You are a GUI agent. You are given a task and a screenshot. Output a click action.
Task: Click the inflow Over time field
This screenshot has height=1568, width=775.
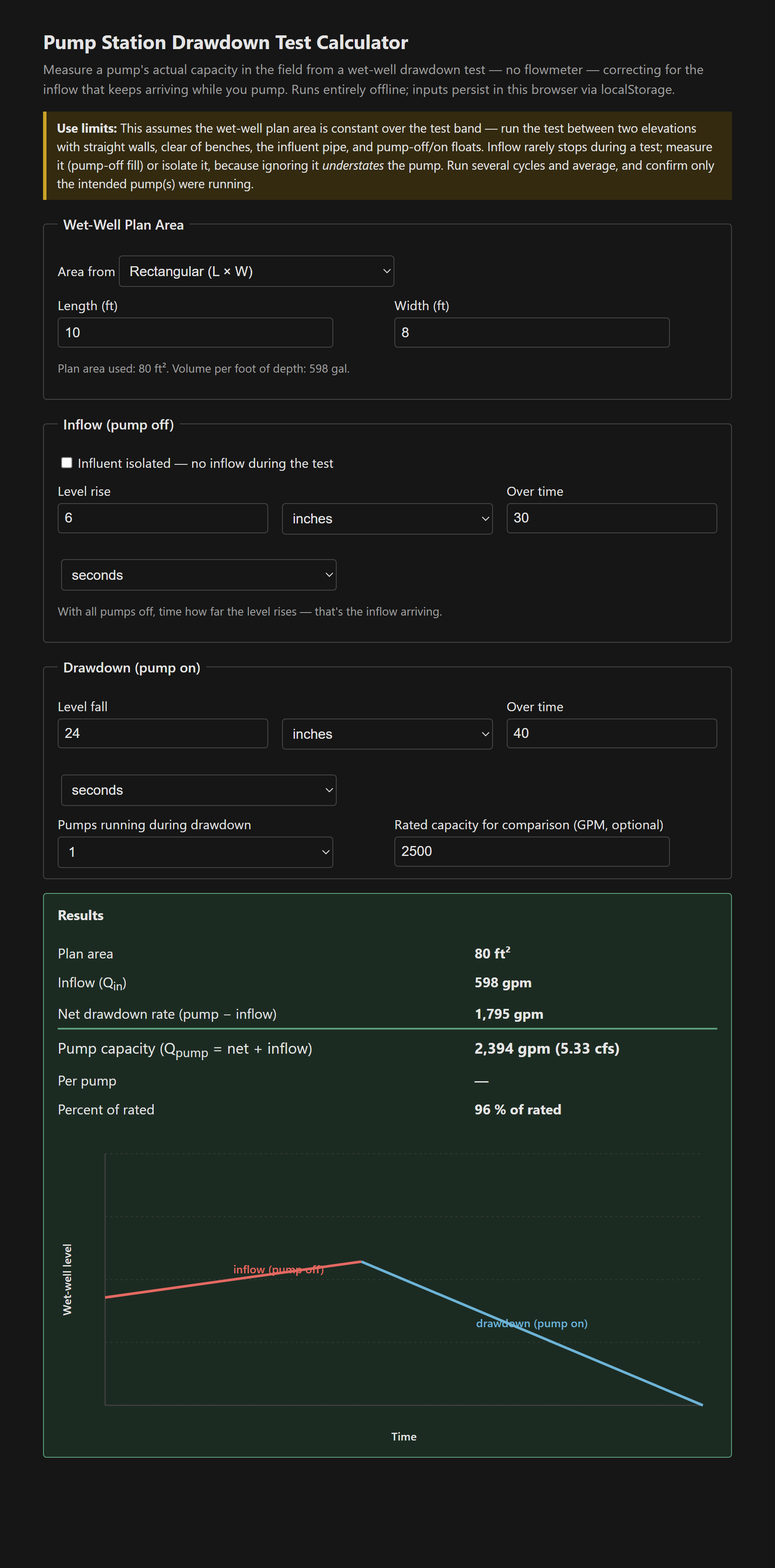(x=611, y=518)
